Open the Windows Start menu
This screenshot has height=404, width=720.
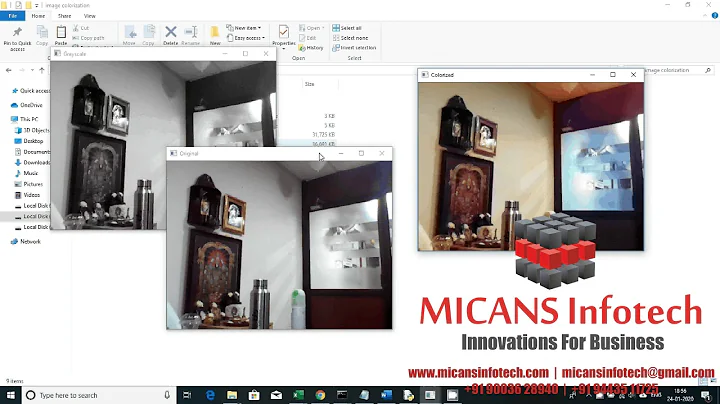click(10, 395)
